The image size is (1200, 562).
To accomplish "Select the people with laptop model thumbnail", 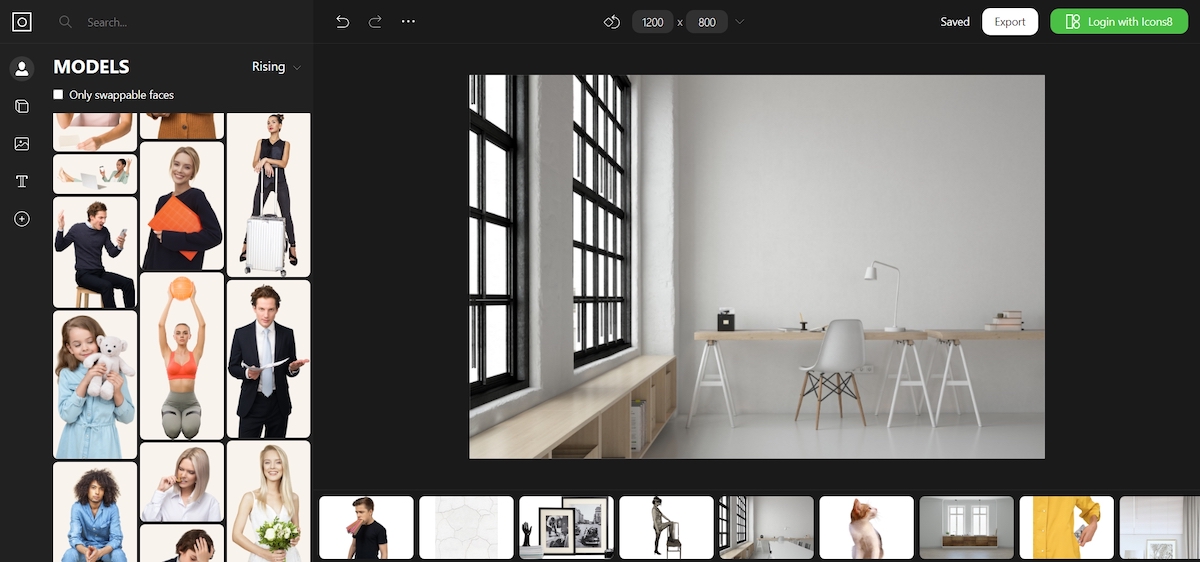I will pos(95,174).
